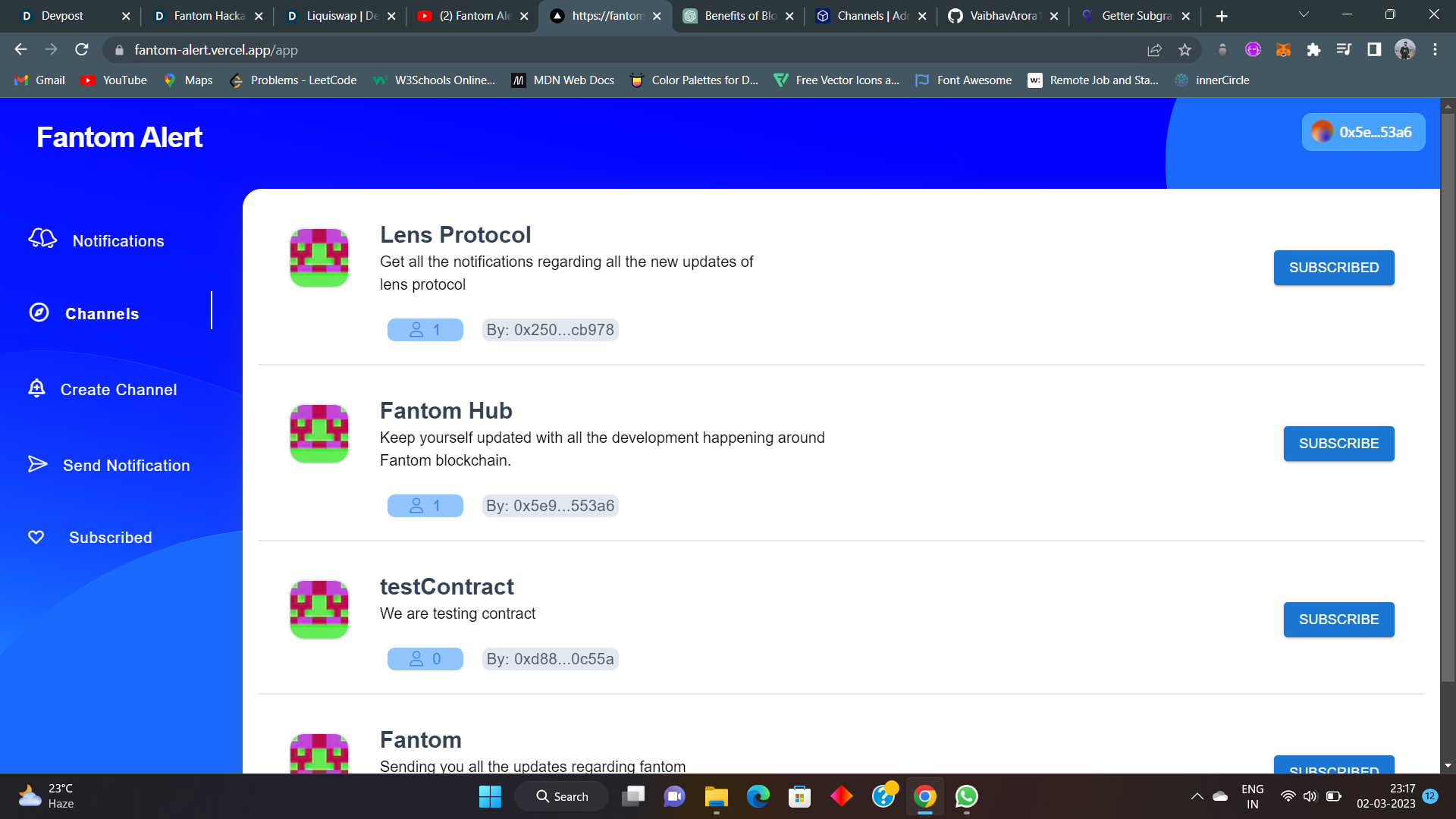This screenshot has height=819, width=1456.
Task: Subscribe to the testContract channel
Action: point(1338,620)
